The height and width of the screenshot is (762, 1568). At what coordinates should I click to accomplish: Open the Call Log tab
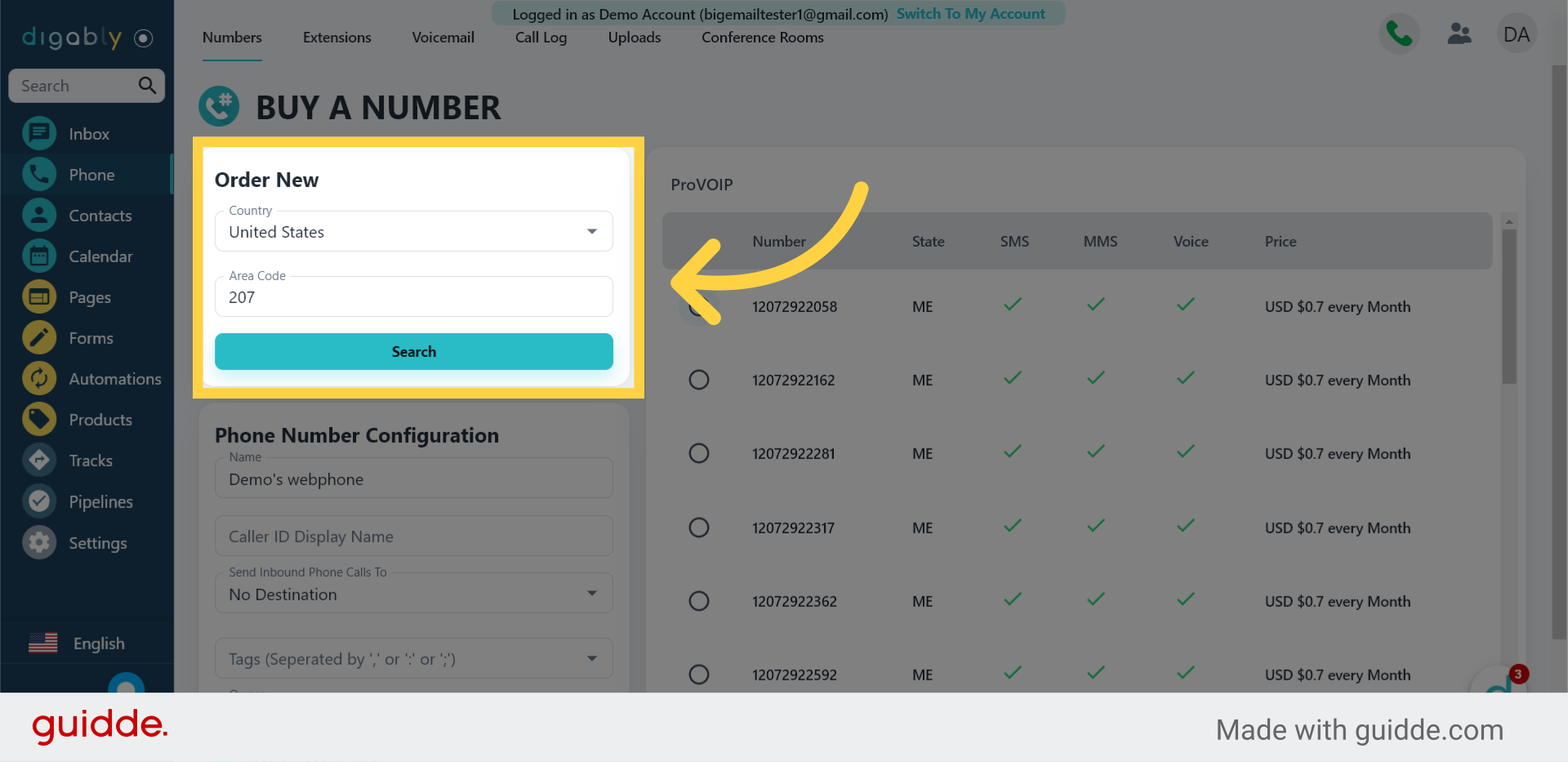click(541, 38)
